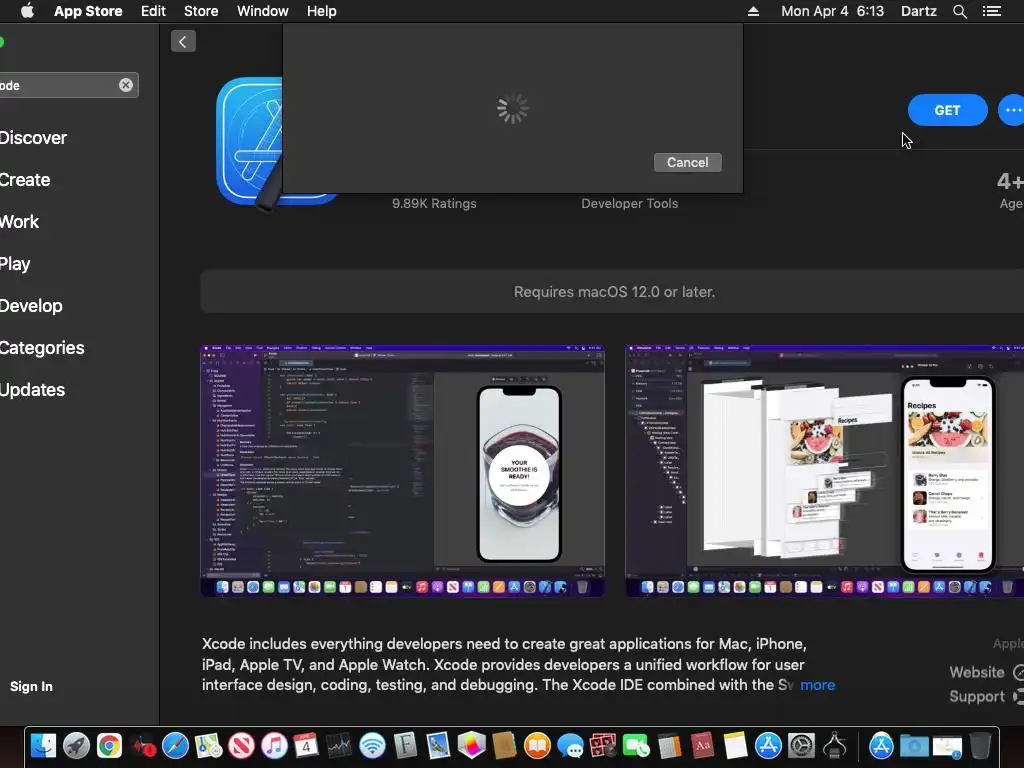Expand description with the 'more' link
This screenshot has height=768, width=1024.
(818, 685)
